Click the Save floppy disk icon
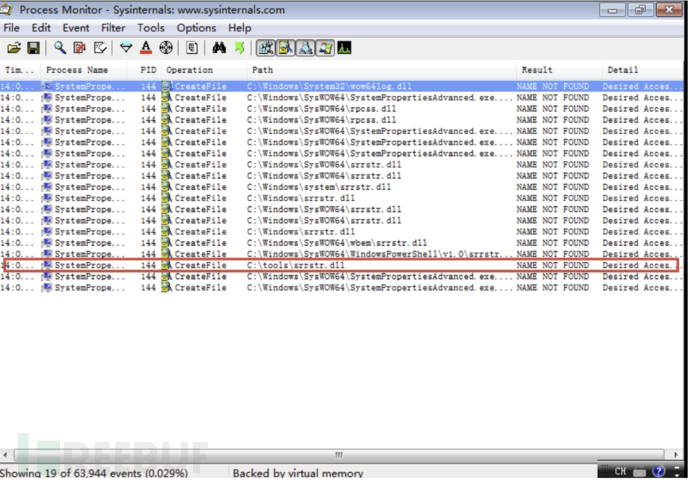This screenshot has width=690, height=482. [33, 48]
